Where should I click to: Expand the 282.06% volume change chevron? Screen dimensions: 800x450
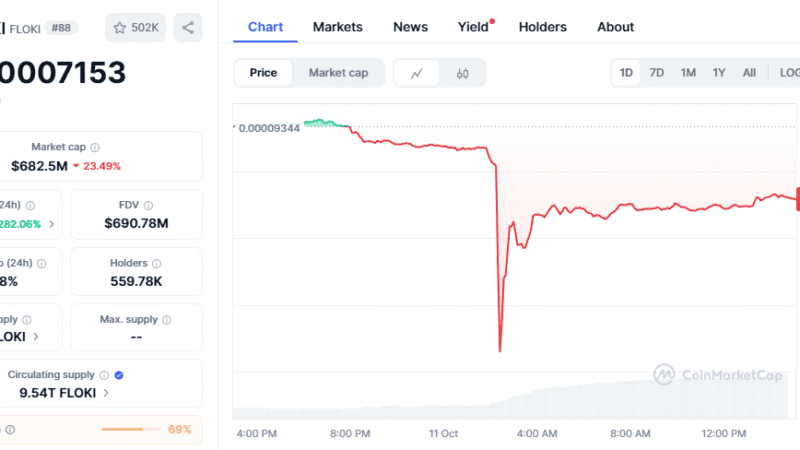(52, 224)
